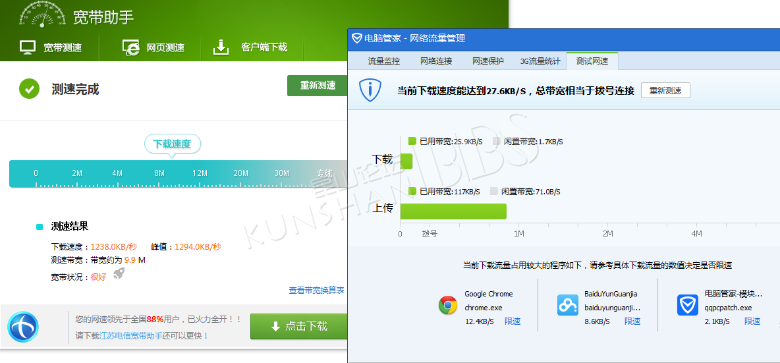Click the green checkmark next to 测速完成
The width and height of the screenshot is (780, 363).
(29, 89)
